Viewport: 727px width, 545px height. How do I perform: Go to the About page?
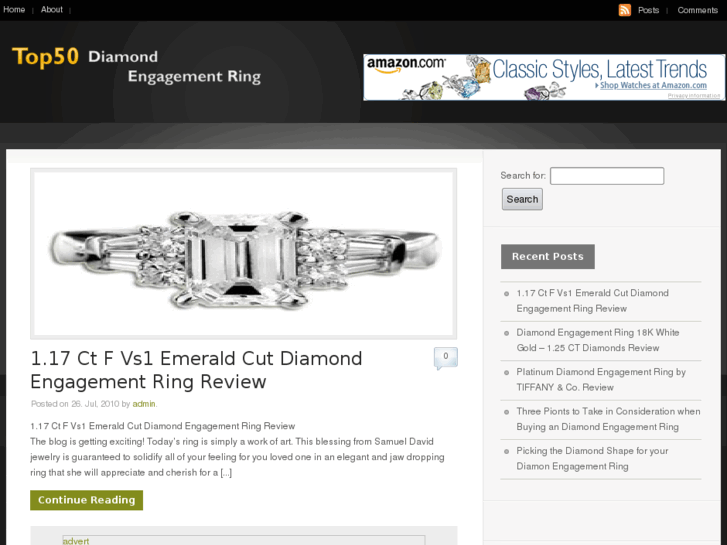tap(51, 9)
